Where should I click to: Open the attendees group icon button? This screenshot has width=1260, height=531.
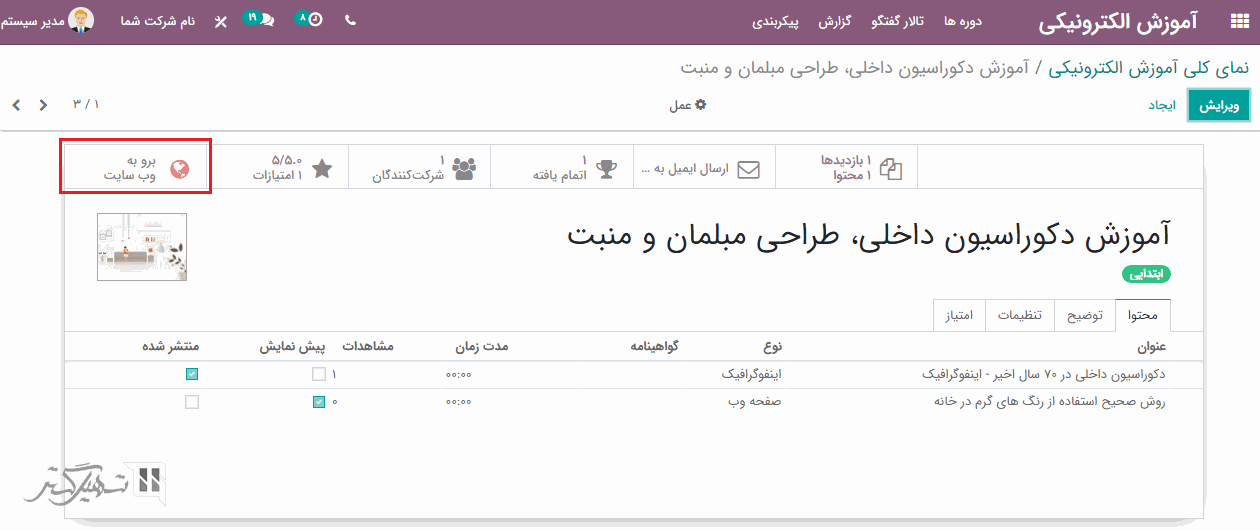[x=464, y=168]
